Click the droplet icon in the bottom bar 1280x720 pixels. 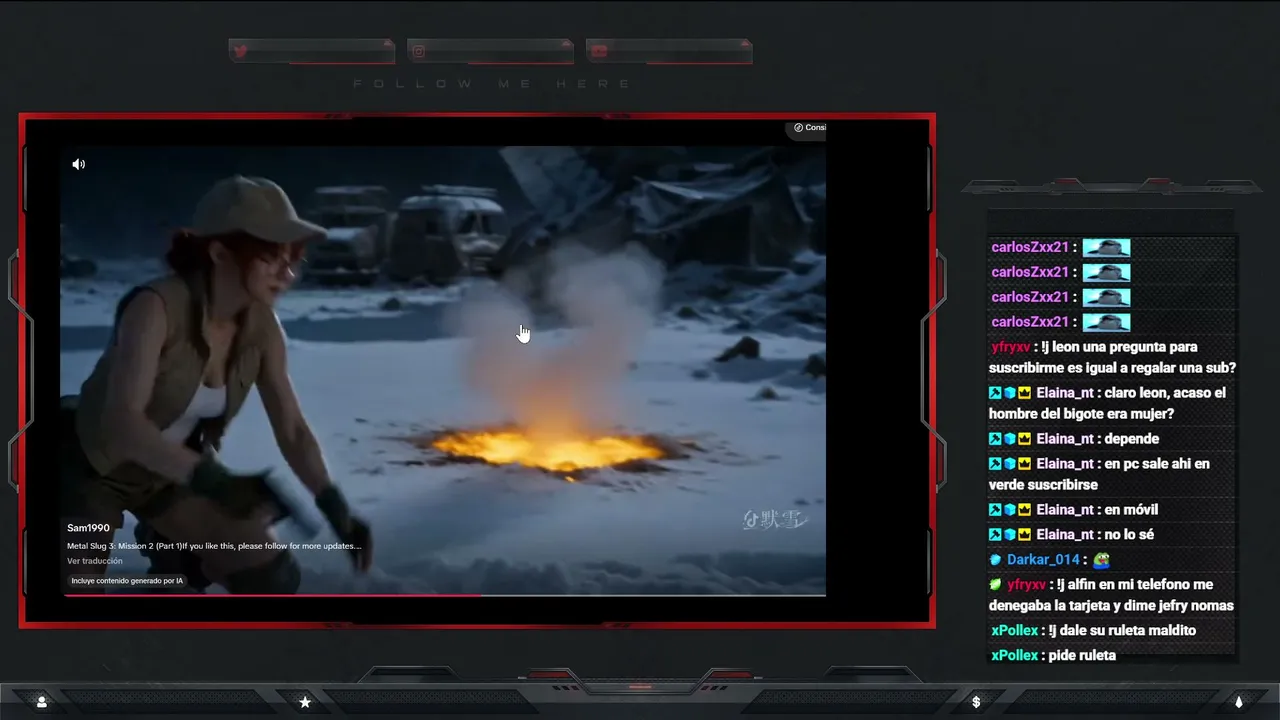click(x=1239, y=702)
